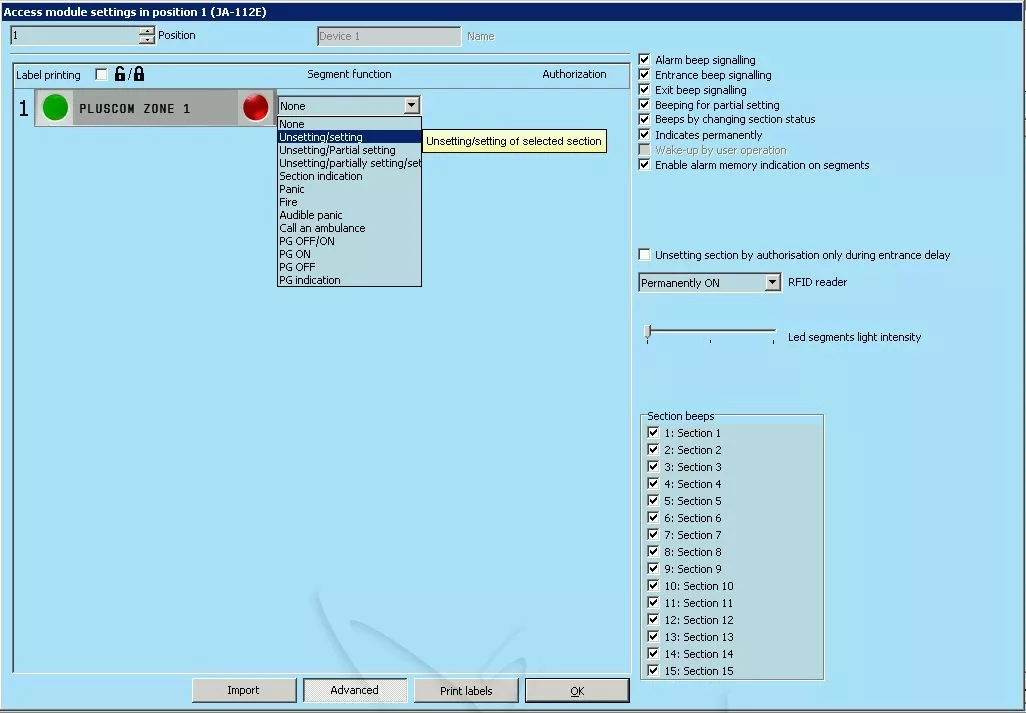Click the Device 1 name field
This screenshot has width=1026, height=713.
tap(389, 36)
